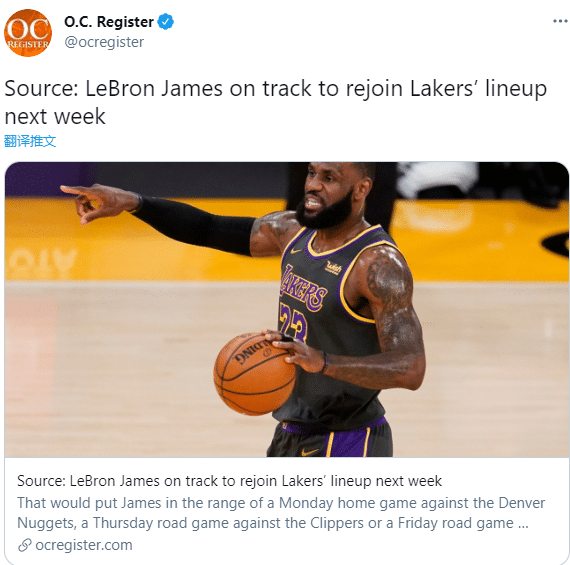Click the description line mentioning Clippers road game
Screen dimensions: 570x565
click(x=273, y=523)
